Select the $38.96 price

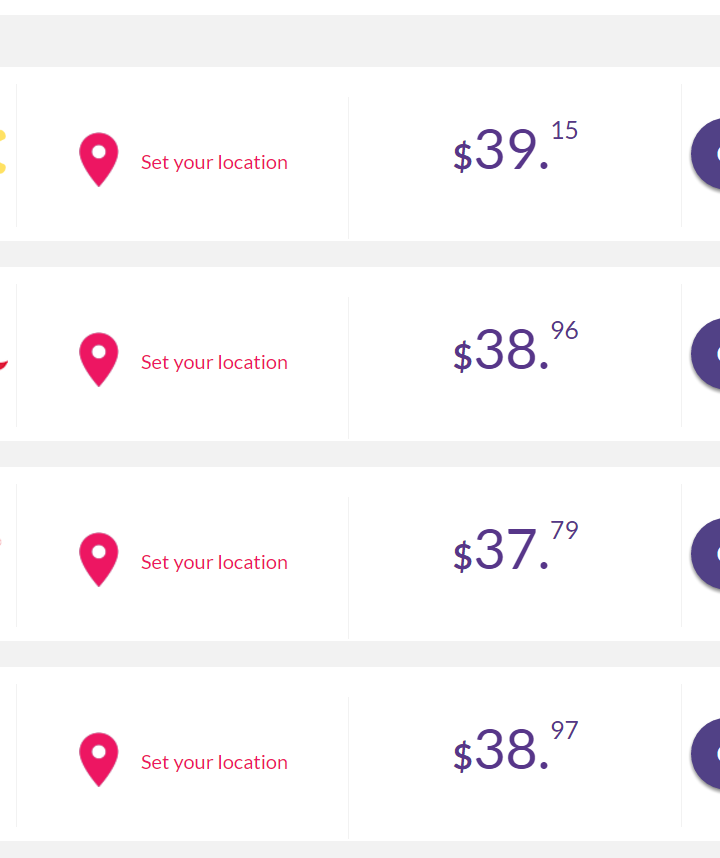[515, 346]
